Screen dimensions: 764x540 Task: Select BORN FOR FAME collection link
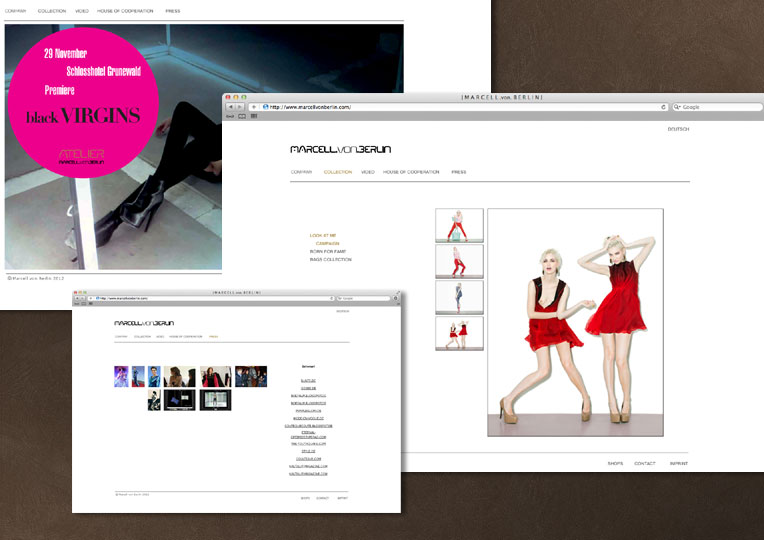pos(327,251)
